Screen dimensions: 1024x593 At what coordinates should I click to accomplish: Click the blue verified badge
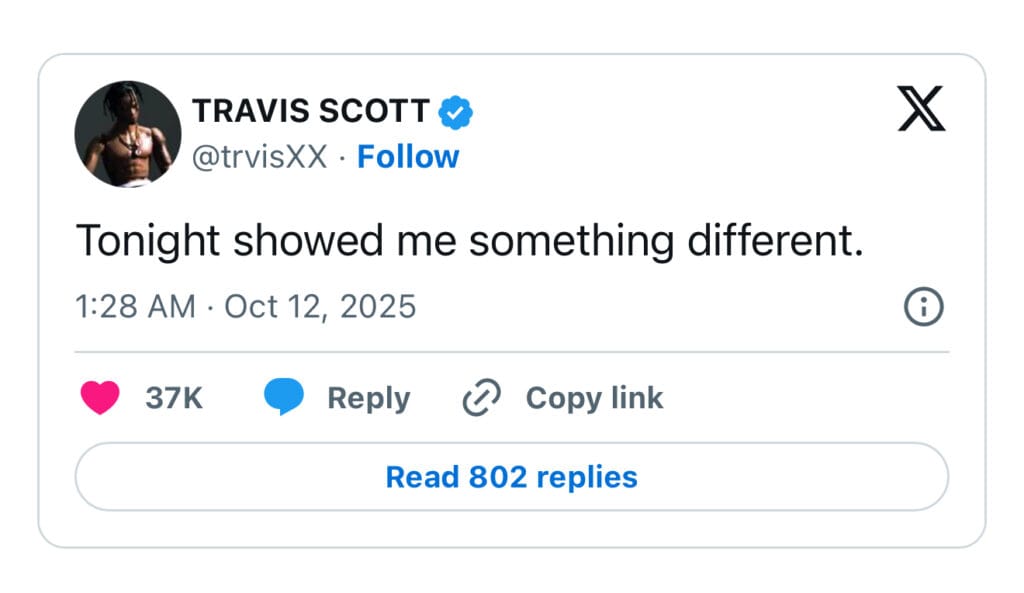[456, 112]
